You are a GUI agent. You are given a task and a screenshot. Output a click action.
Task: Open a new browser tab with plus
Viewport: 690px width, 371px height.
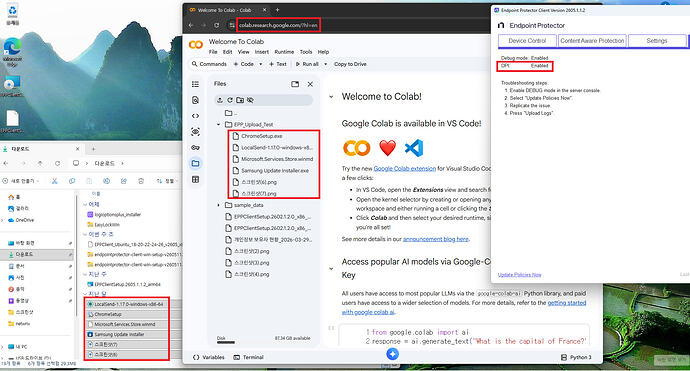[x=277, y=10]
